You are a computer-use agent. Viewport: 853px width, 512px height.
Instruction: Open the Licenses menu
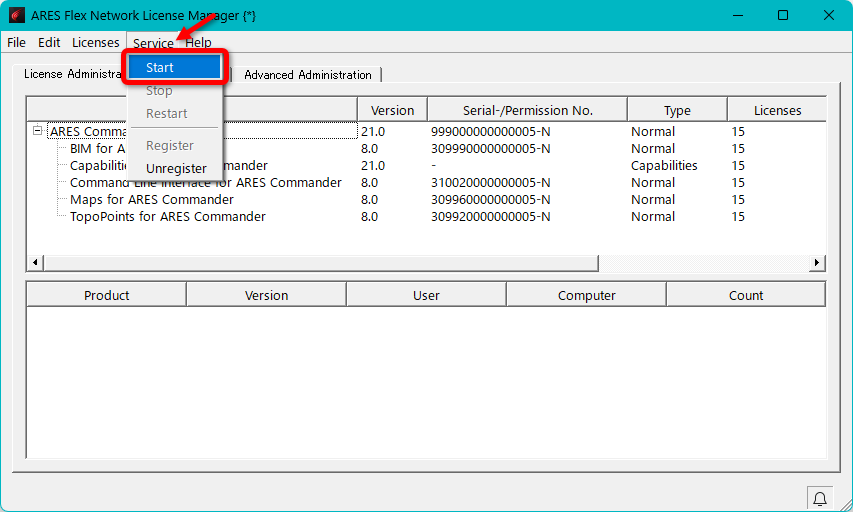coord(96,42)
